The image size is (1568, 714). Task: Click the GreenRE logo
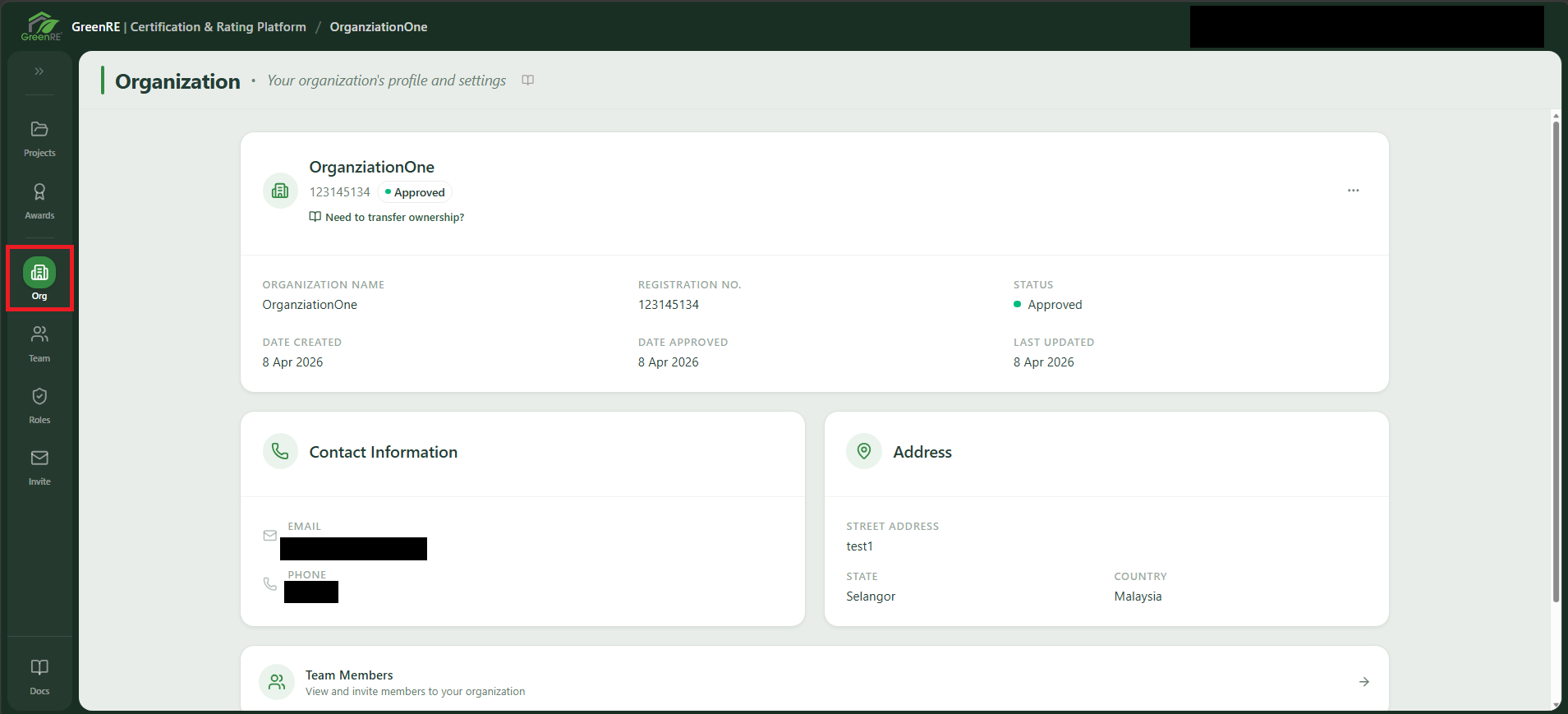41,26
